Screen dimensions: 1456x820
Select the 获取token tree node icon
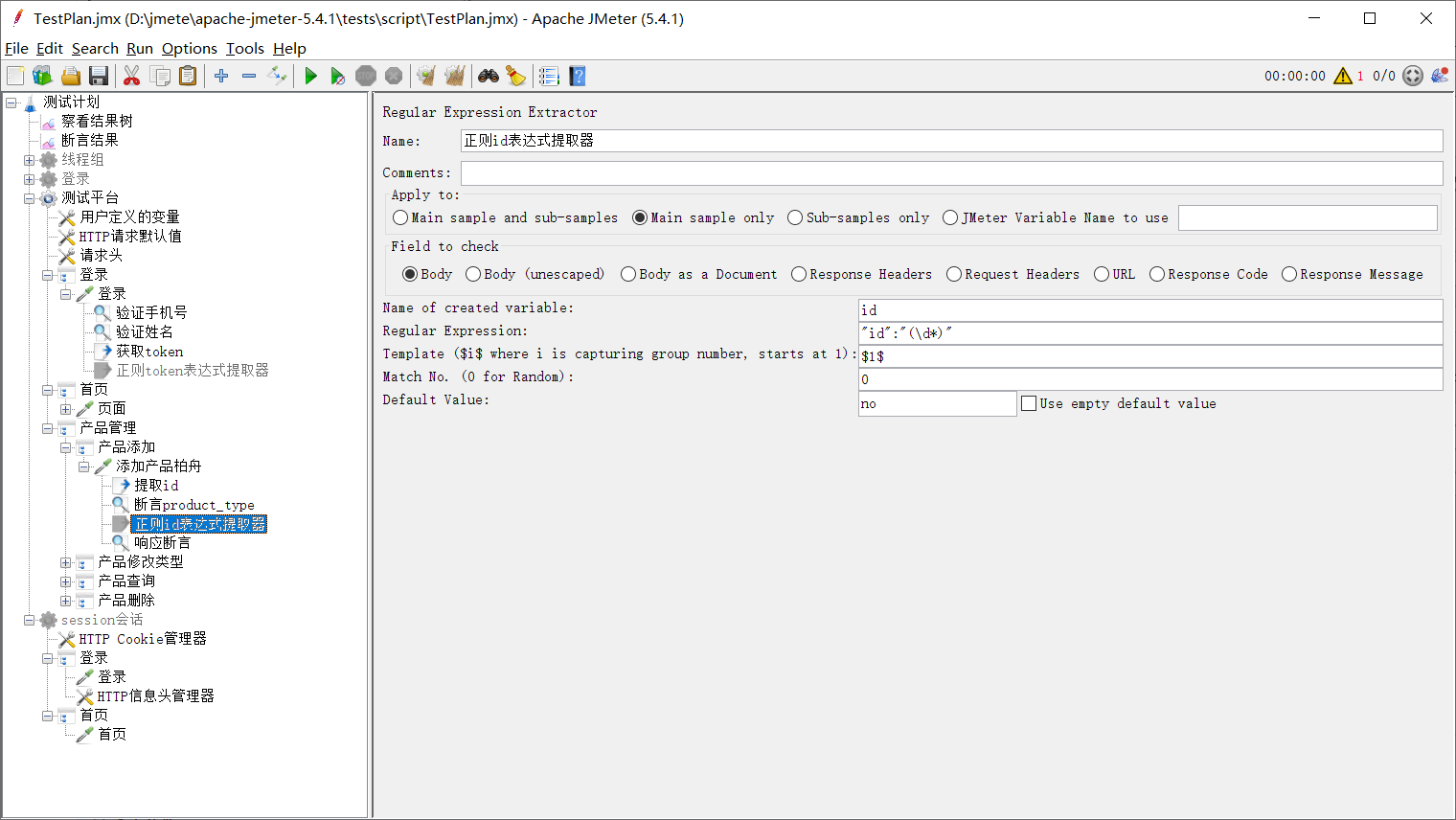(102, 352)
